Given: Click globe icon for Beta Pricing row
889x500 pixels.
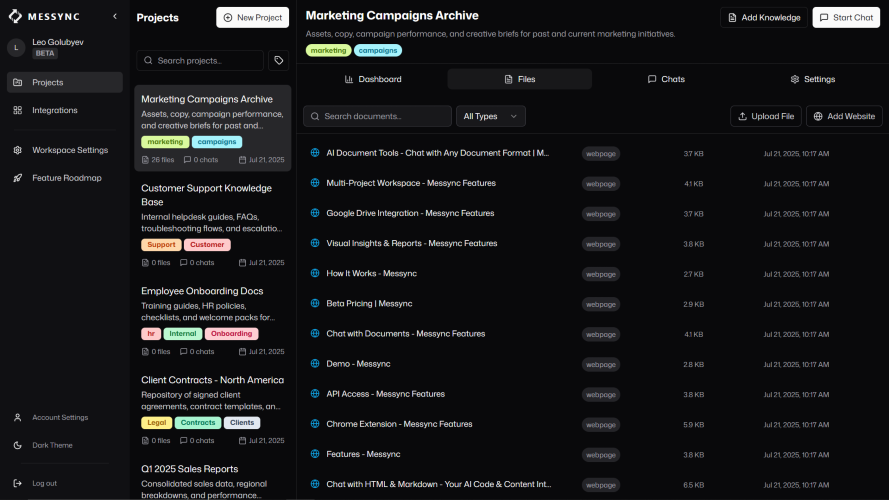Looking at the screenshot, I should [315, 303].
